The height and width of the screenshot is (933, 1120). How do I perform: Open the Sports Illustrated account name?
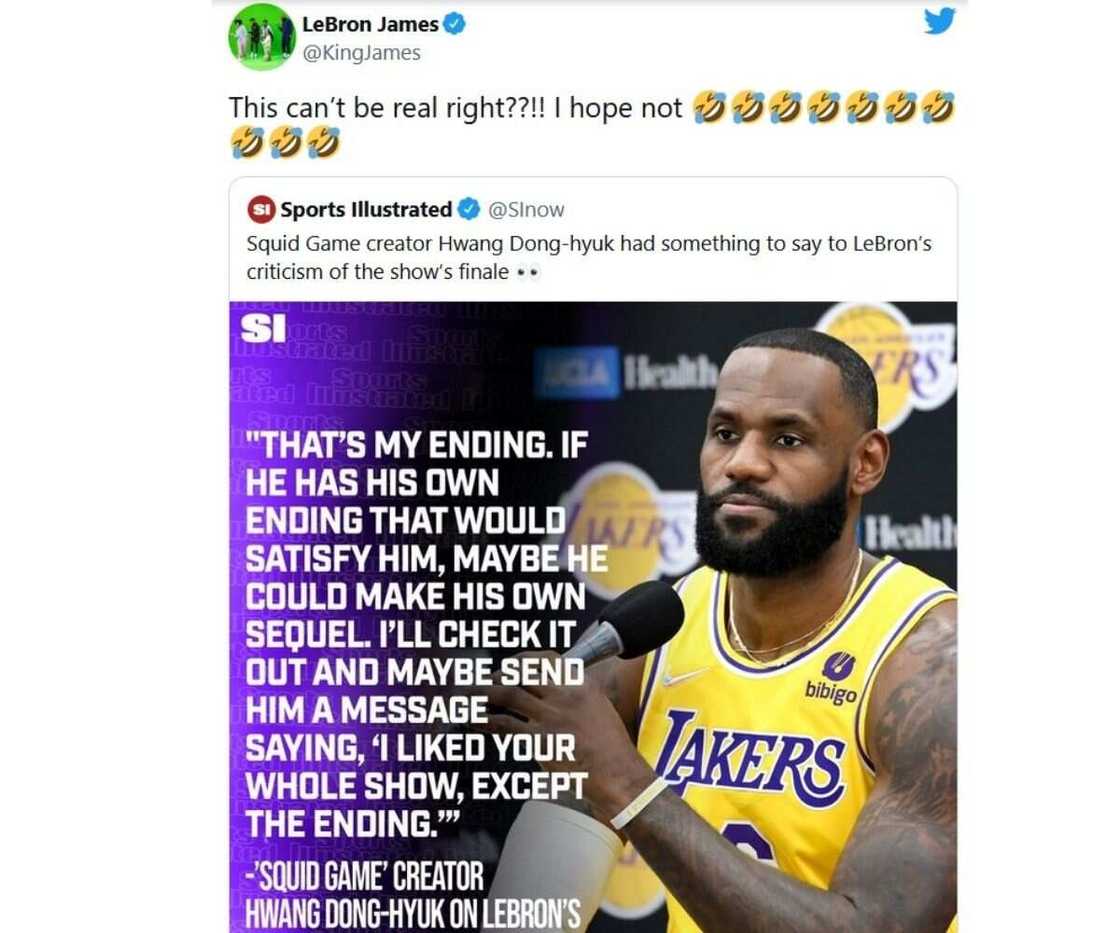(x=366, y=209)
